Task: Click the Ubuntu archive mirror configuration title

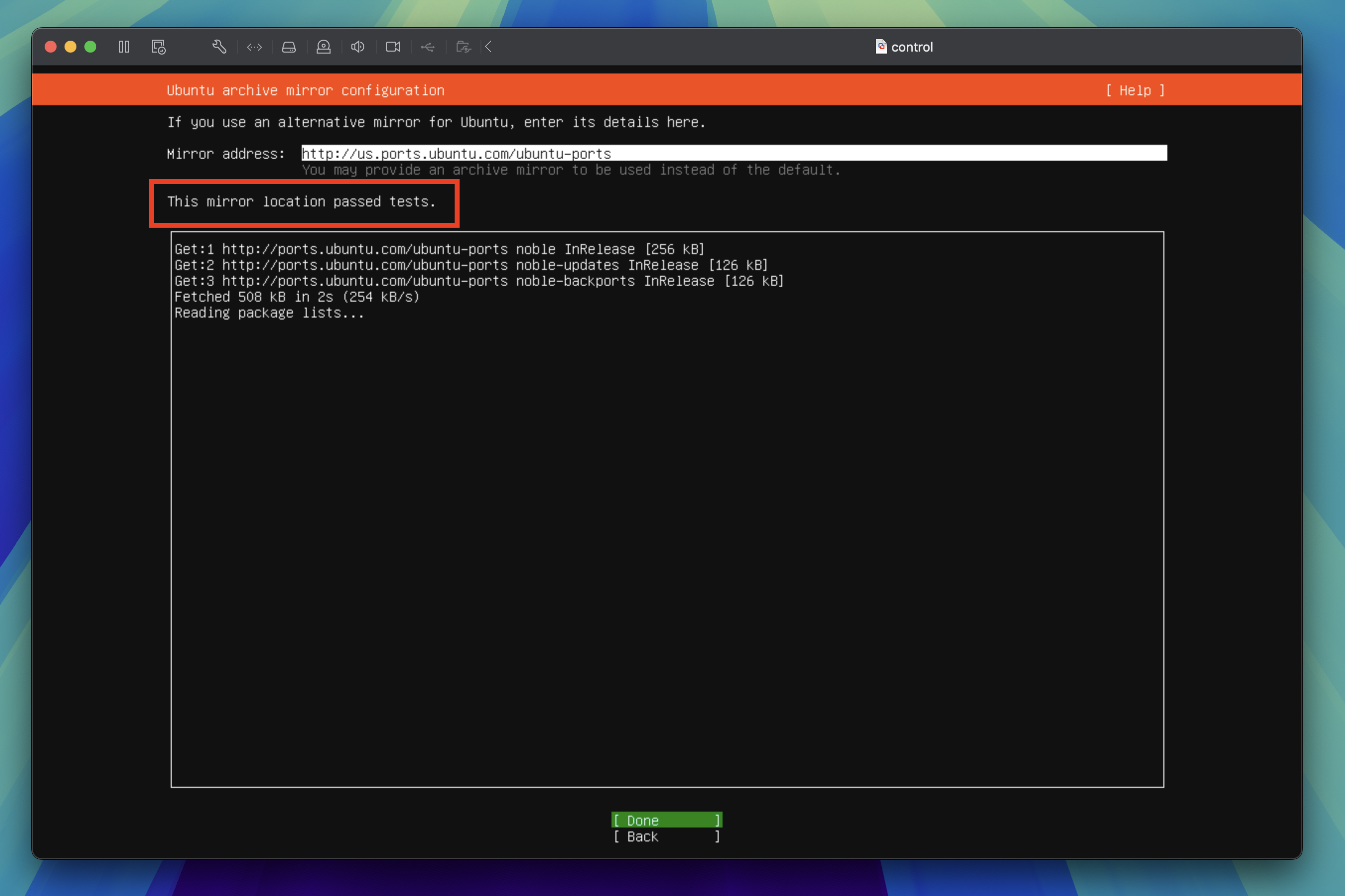Action: tap(306, 90)
